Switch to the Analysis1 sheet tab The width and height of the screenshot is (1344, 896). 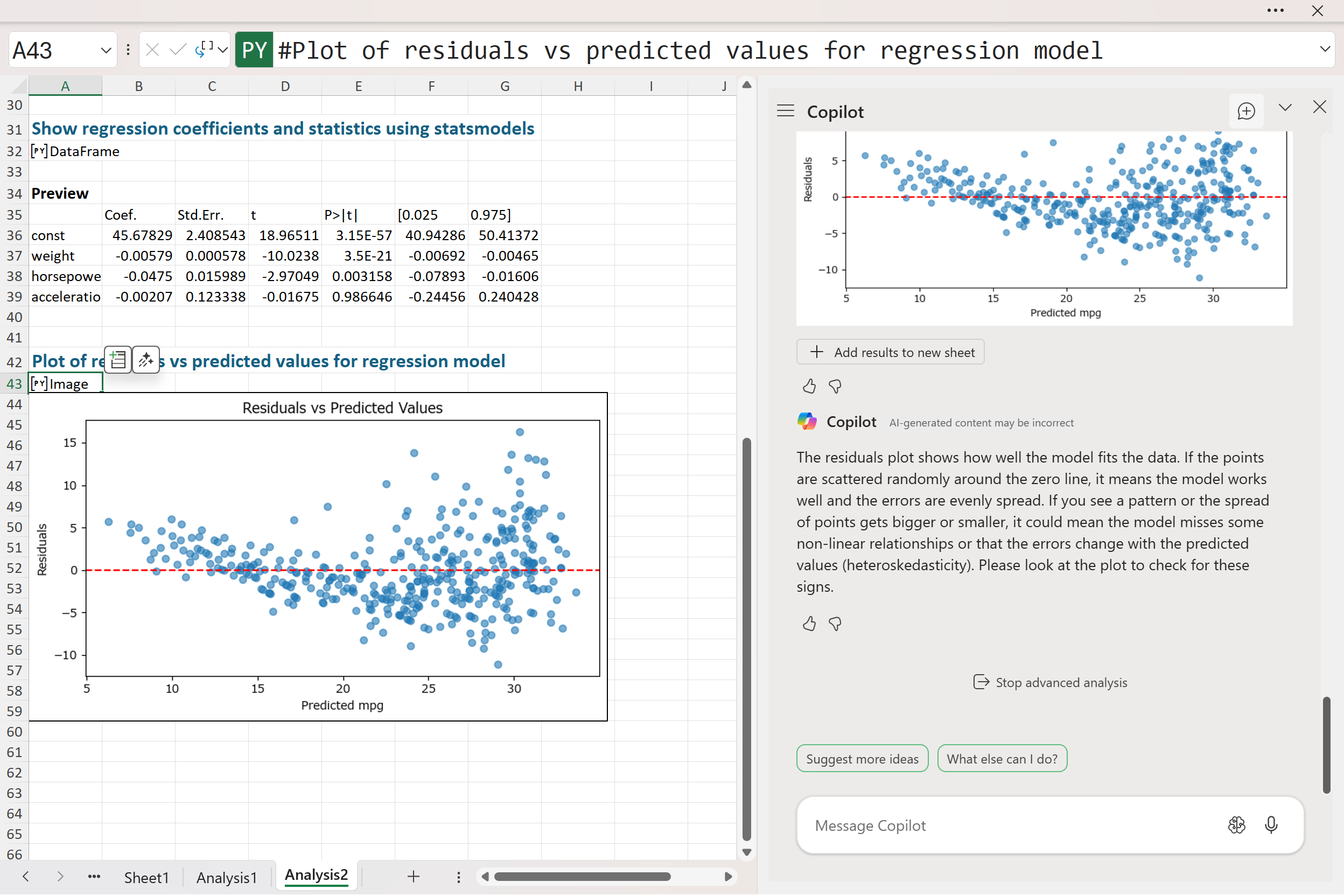point(226,877)
